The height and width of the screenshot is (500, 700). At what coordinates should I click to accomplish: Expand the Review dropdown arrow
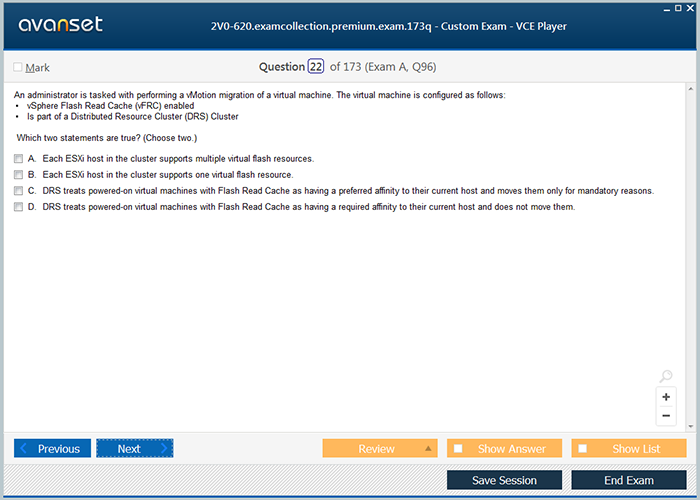pyautogui.click(x=429, y=449)
